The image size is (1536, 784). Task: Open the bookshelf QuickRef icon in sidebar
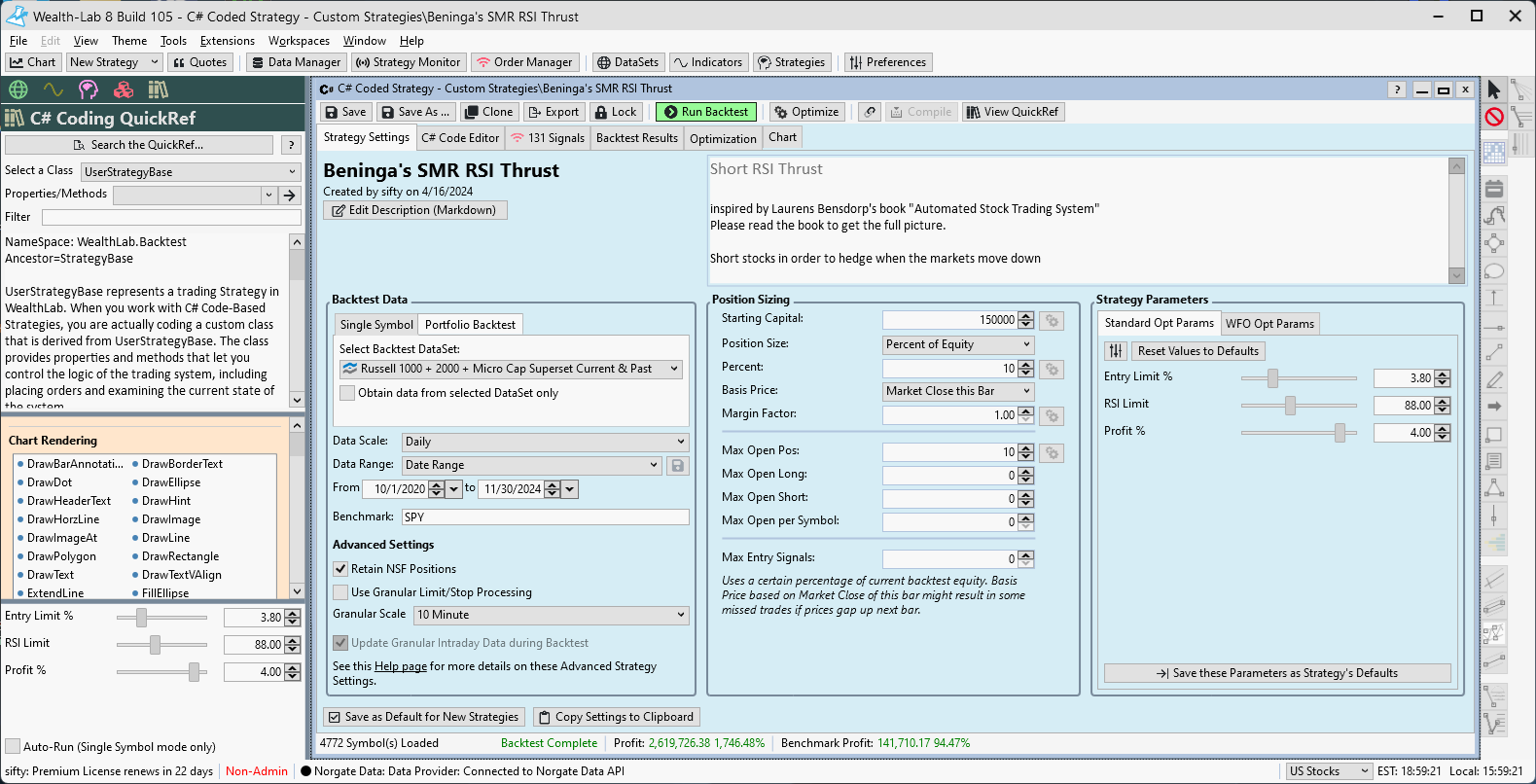pos(159,89)
